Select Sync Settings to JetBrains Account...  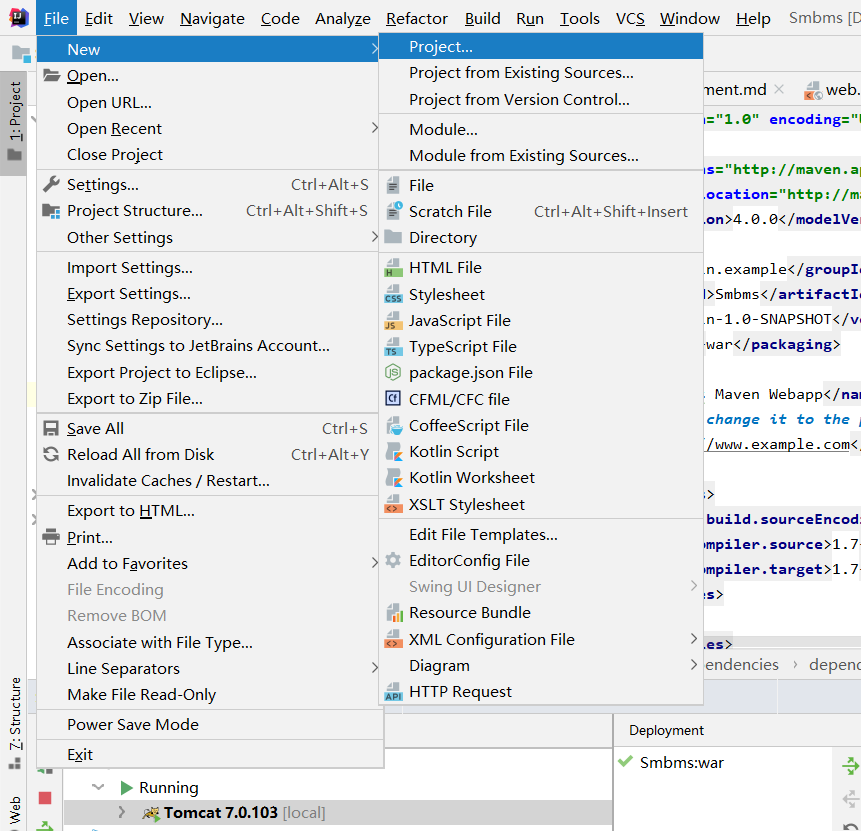pos(210,345)
